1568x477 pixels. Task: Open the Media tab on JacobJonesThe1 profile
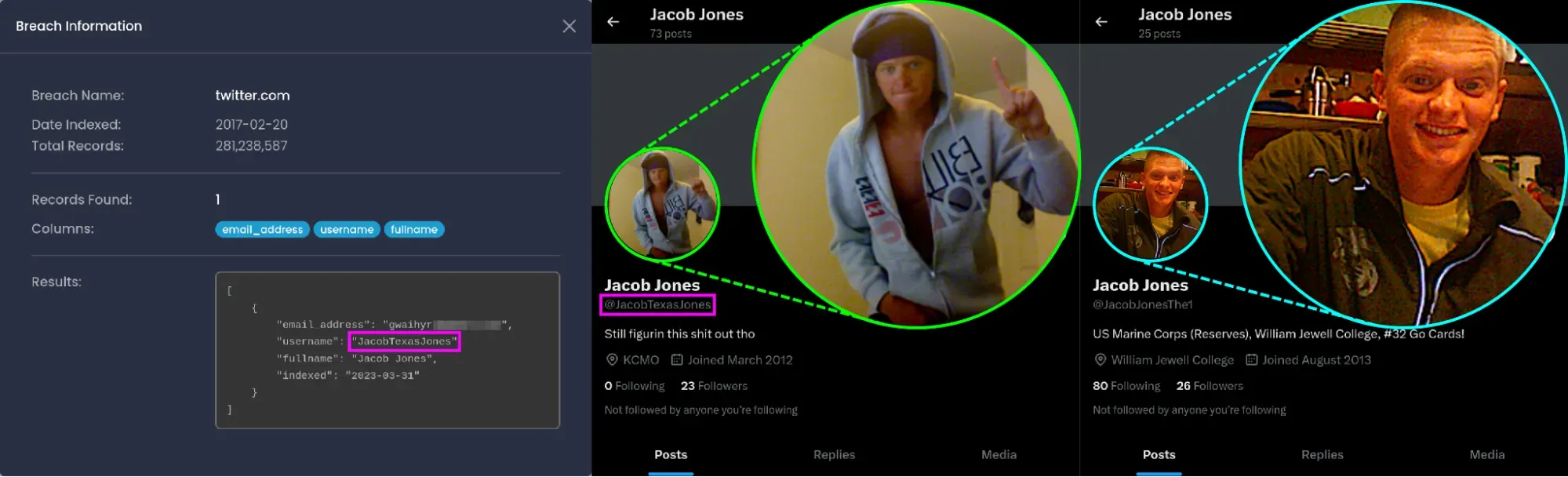tap(1486, 455)
